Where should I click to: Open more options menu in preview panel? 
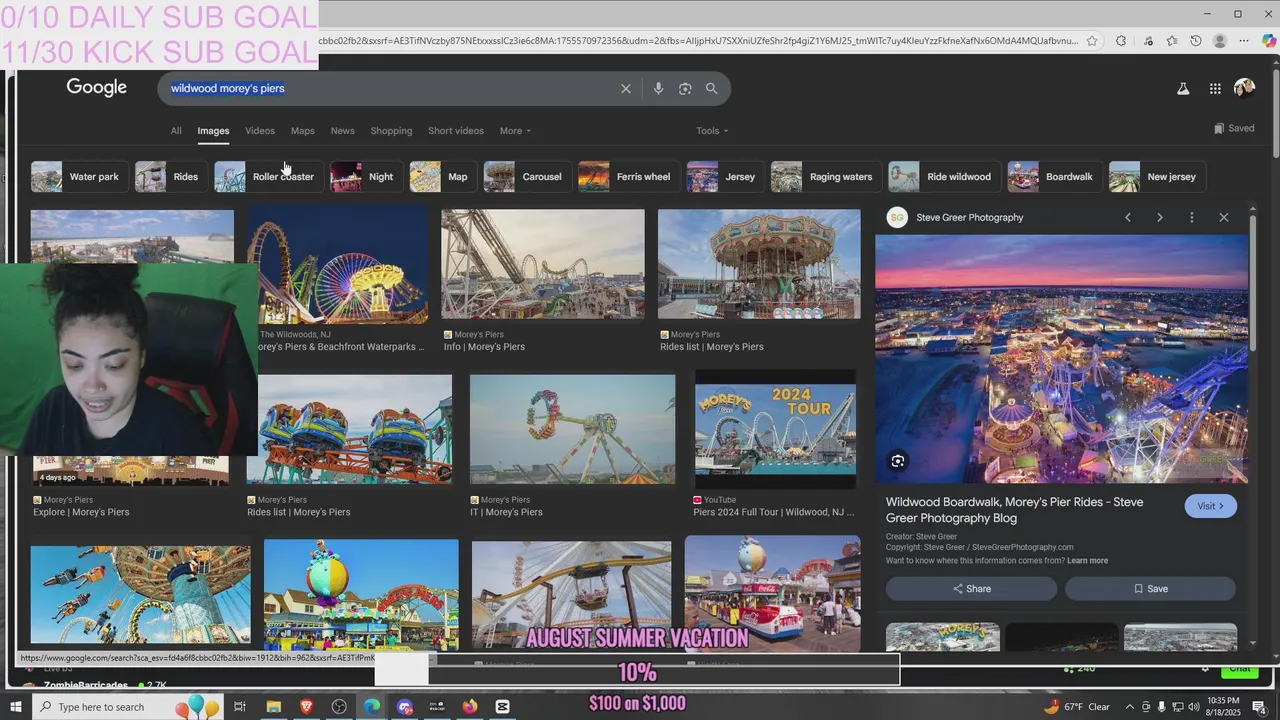pos(1192,217)
